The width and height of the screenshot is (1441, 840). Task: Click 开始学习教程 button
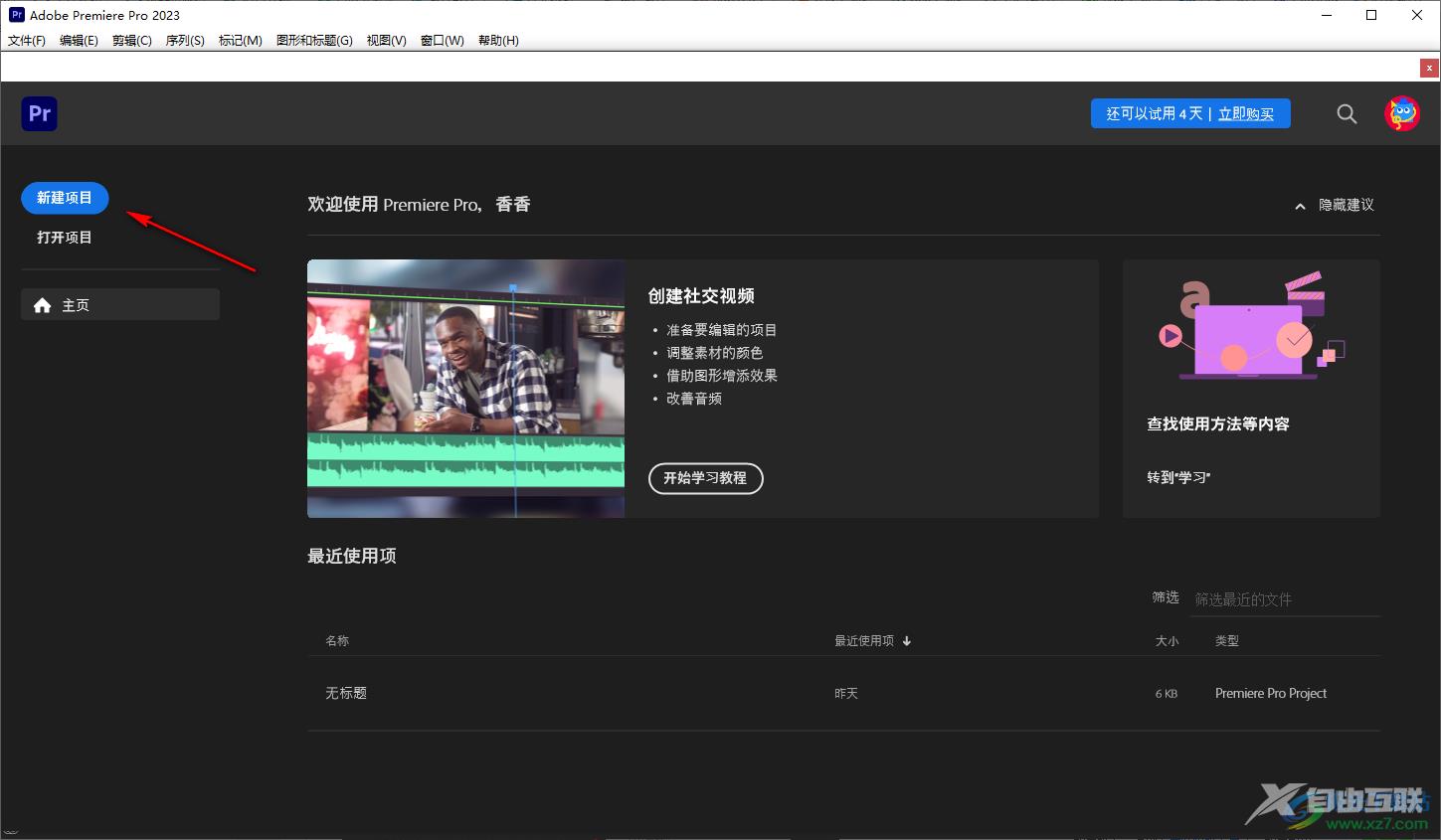pyautogui.click(x=705, y=478)
